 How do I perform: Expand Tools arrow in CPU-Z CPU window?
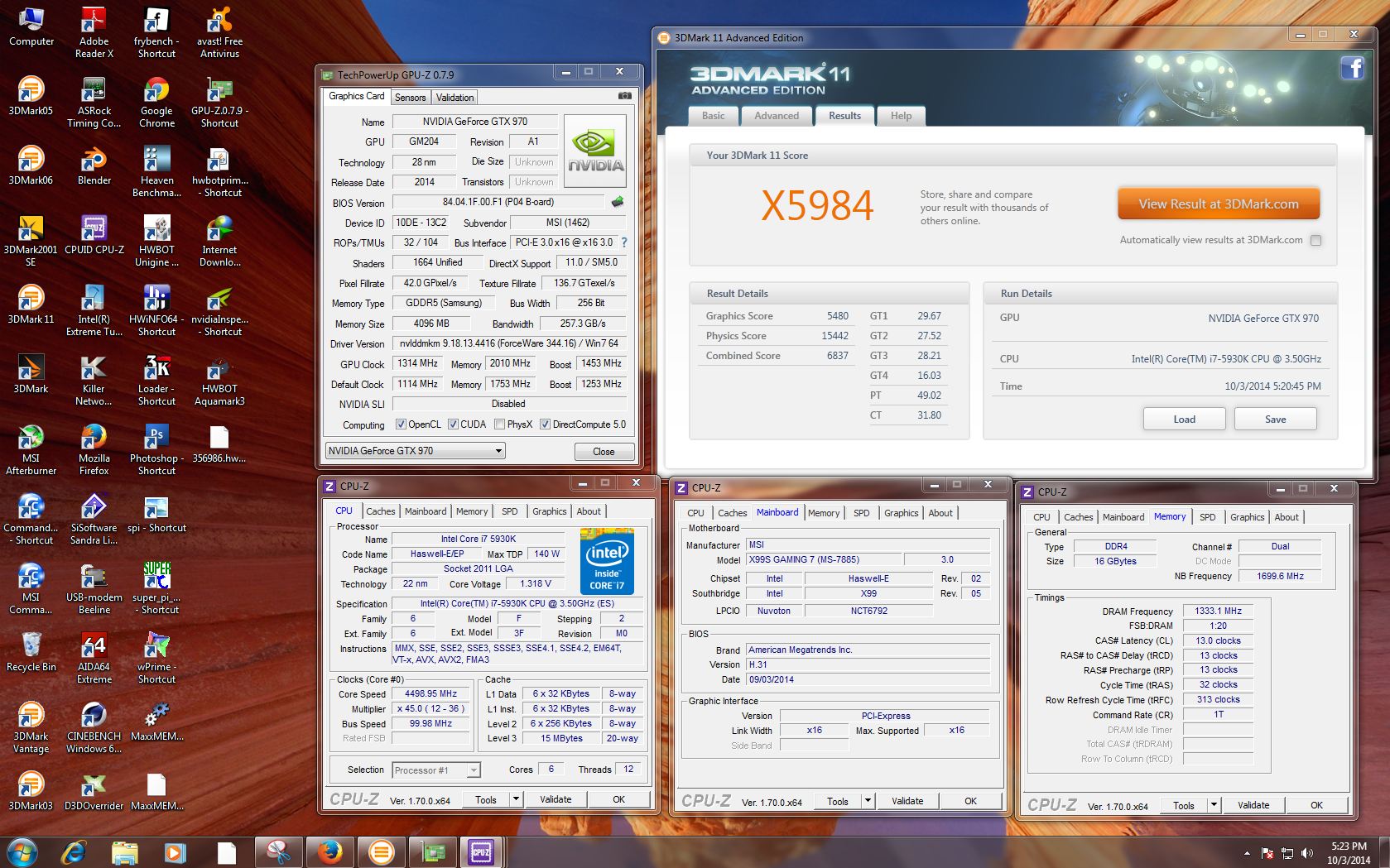point(516,799)
